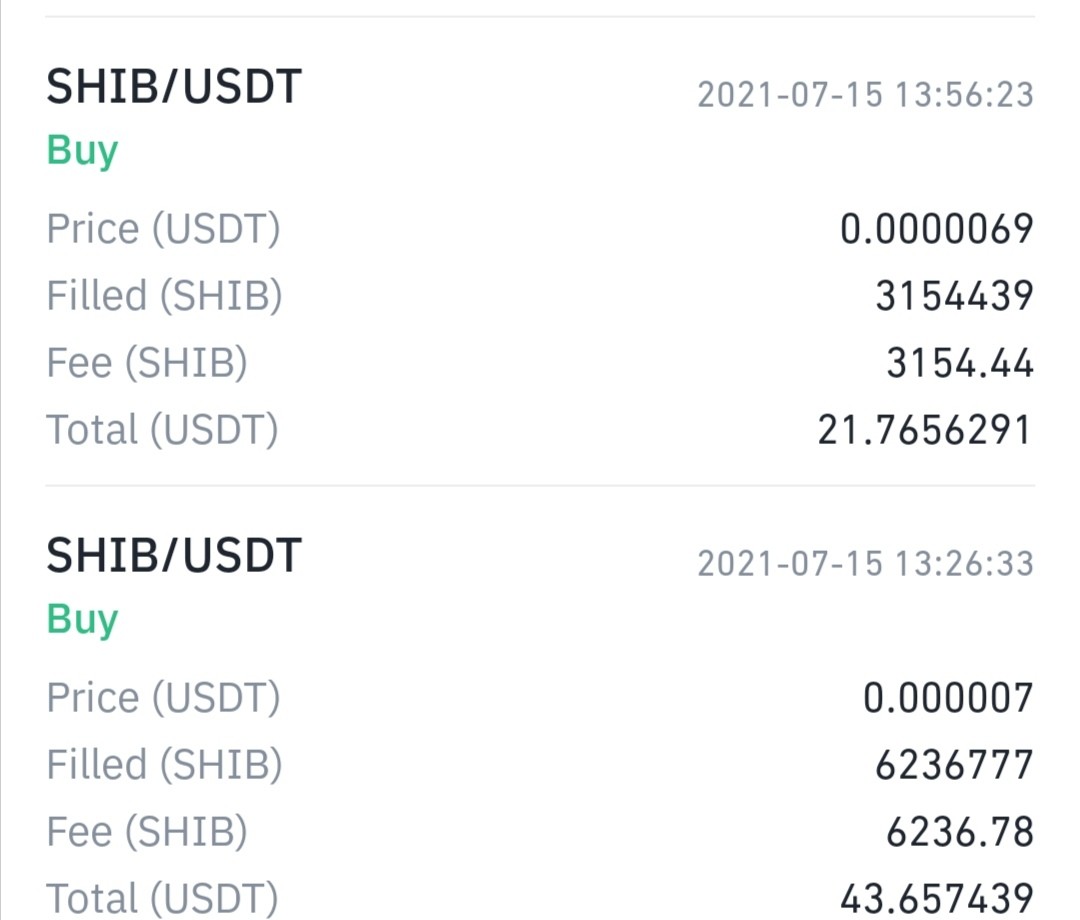Tap filled amount 6236777
This screenshot has height=920, width=1080.
(x=955, y=764)
